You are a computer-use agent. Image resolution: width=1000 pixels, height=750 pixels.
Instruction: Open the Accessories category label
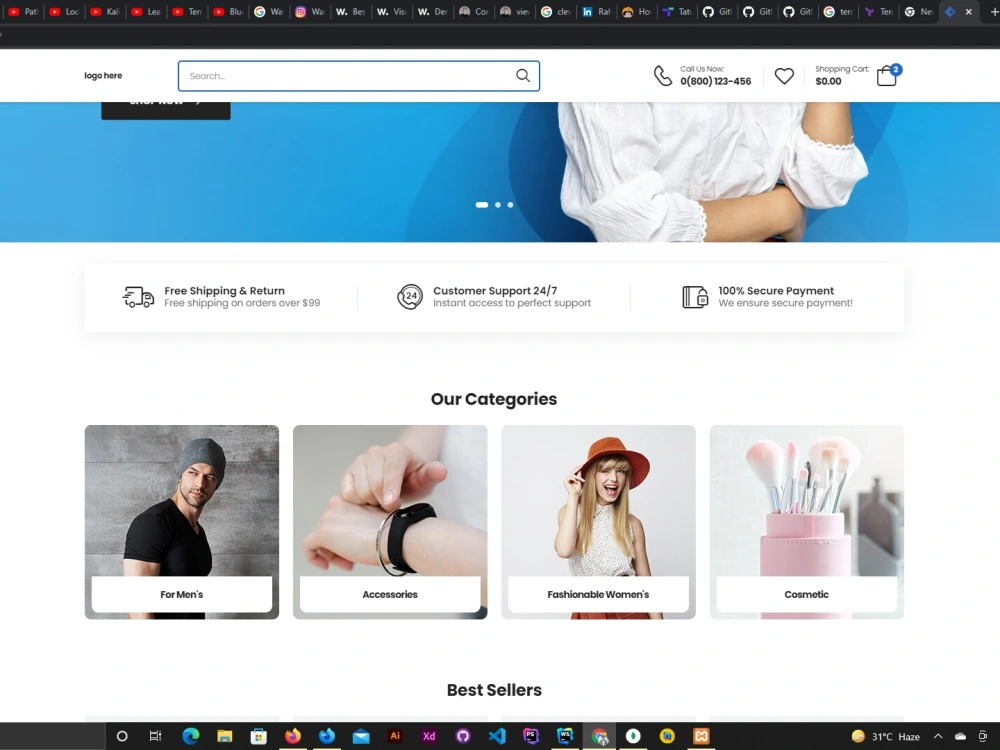tap(390, 594)
